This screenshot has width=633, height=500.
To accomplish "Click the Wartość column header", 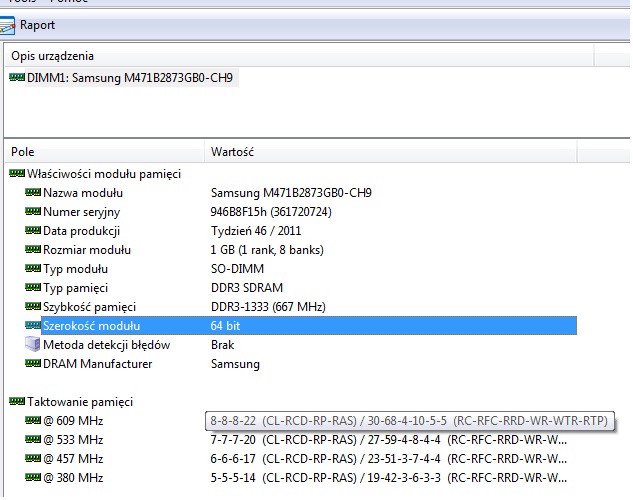I will pos(232,152).
